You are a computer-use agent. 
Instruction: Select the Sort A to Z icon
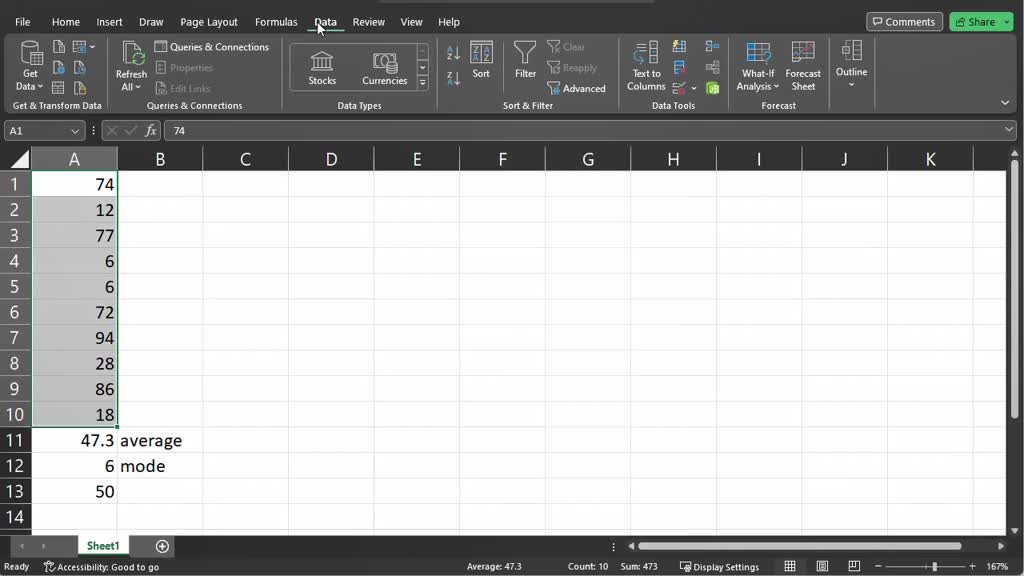452,51
